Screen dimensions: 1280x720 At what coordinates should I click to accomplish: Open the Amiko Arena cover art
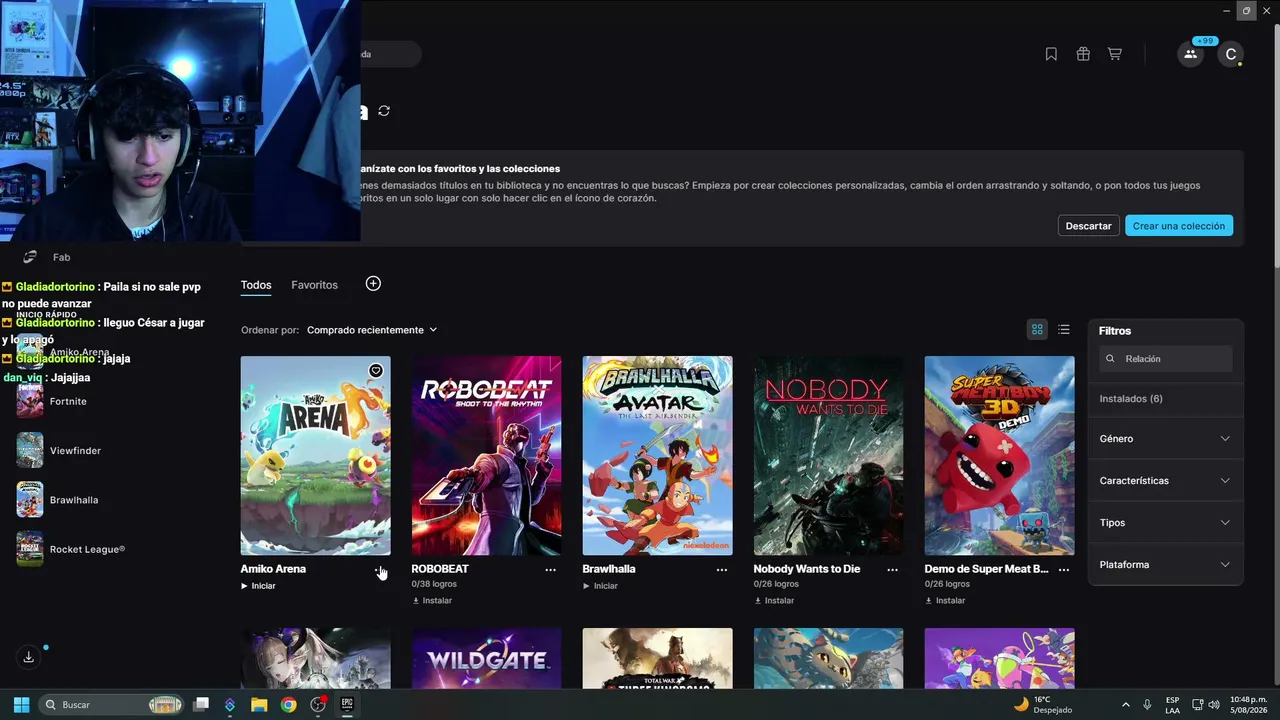point(316,456)
